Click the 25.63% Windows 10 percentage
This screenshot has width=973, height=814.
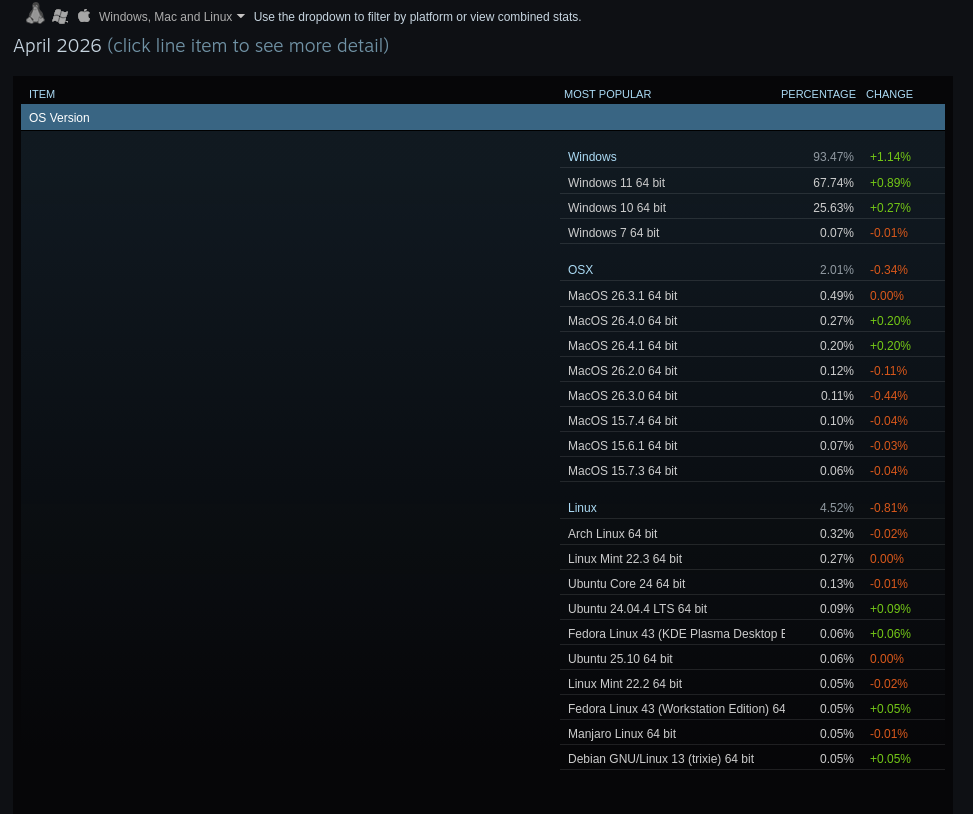click(x=833, y=207)
